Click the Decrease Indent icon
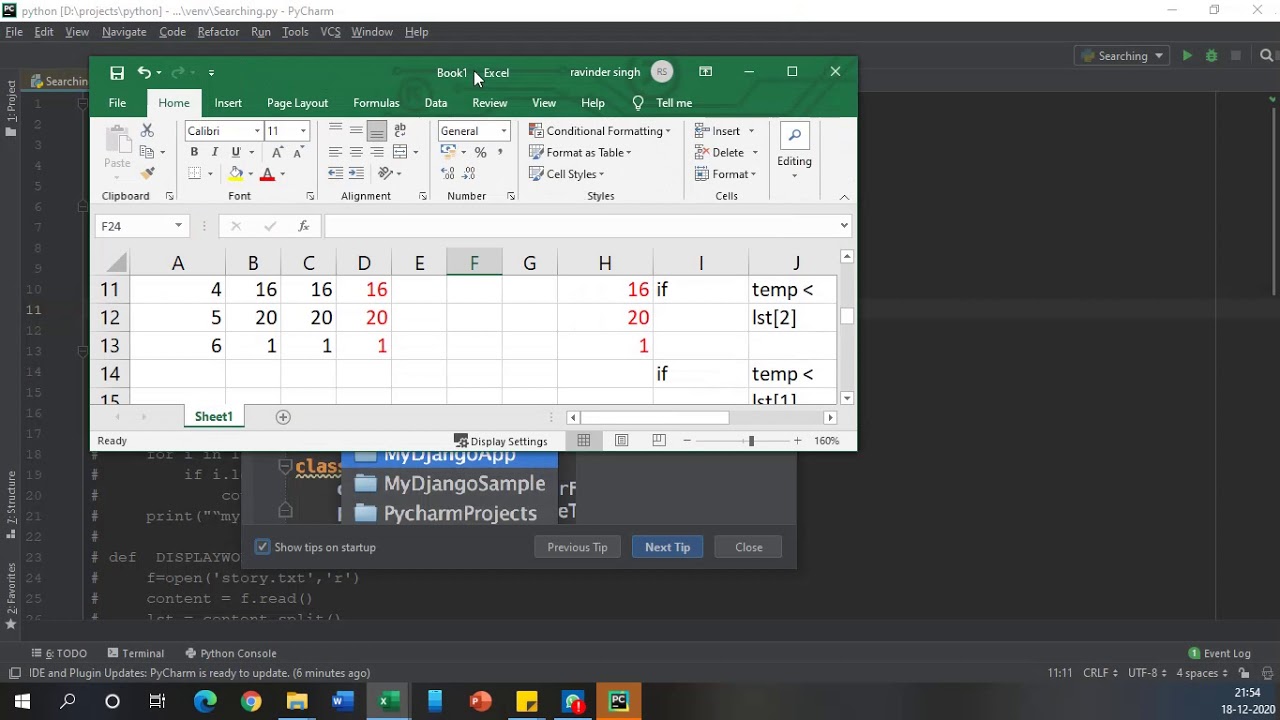 pyautogui.click(x=335, y=173)
